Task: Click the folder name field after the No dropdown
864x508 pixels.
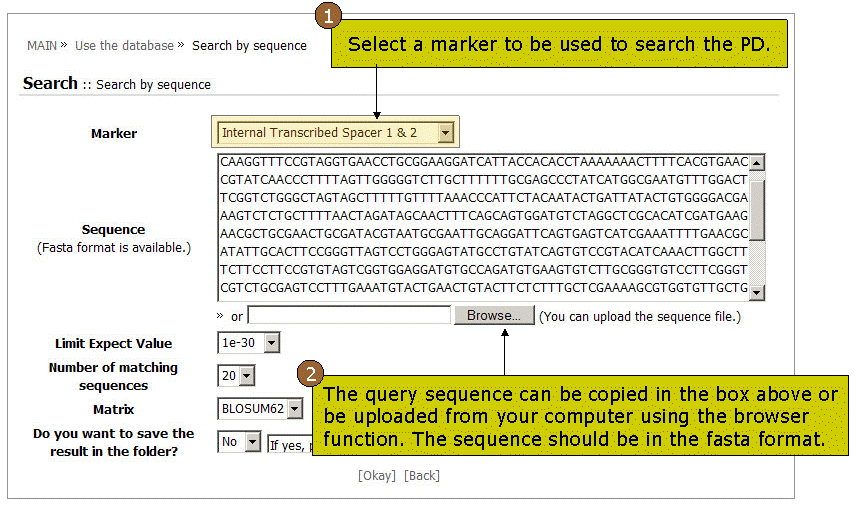Action: pos(289,442)
